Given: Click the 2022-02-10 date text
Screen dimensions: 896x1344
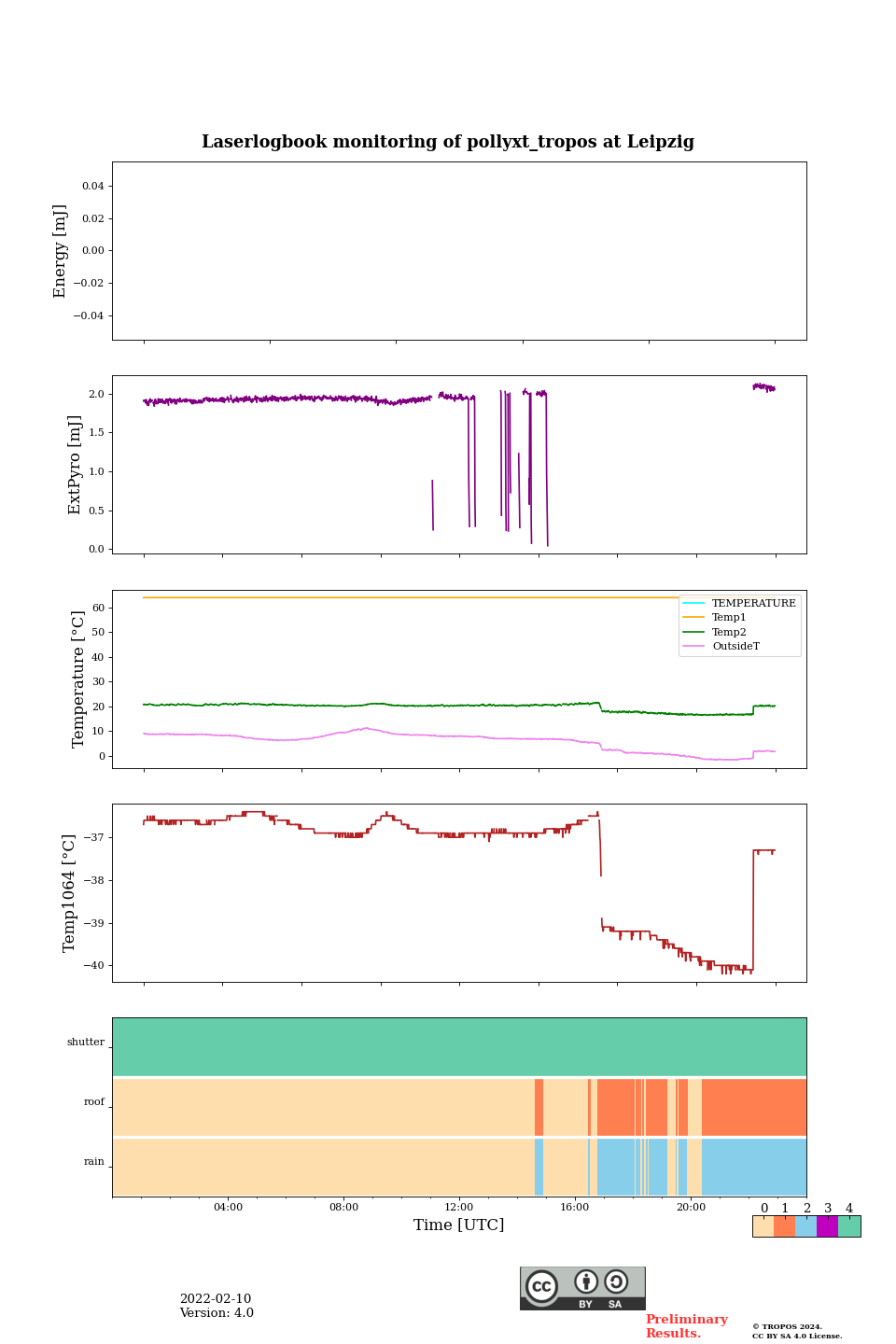Looking at the screenshot, I should [216, 1299].
